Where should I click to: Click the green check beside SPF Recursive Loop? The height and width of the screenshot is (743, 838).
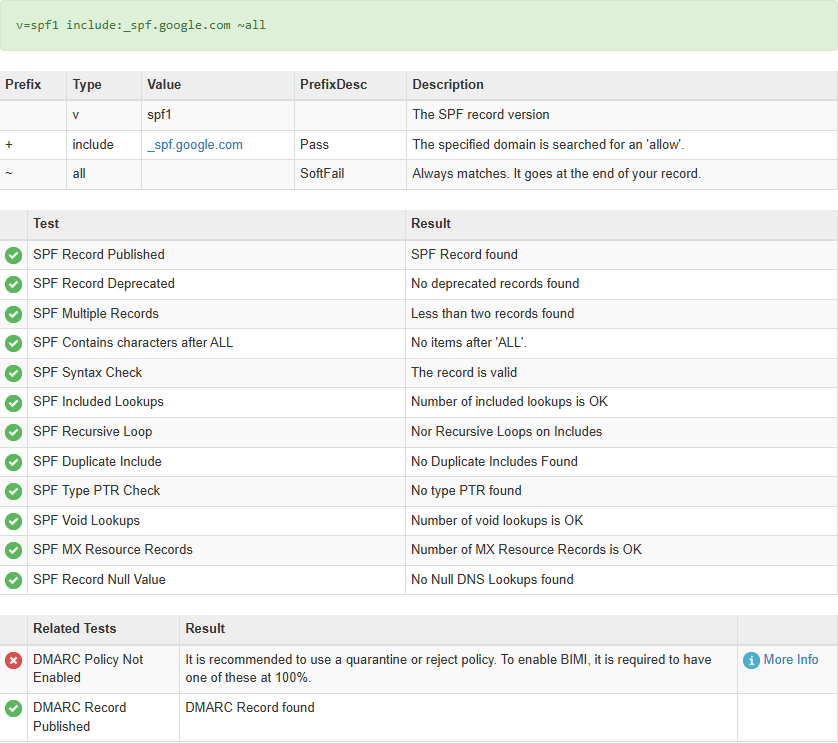click(13, 432)
